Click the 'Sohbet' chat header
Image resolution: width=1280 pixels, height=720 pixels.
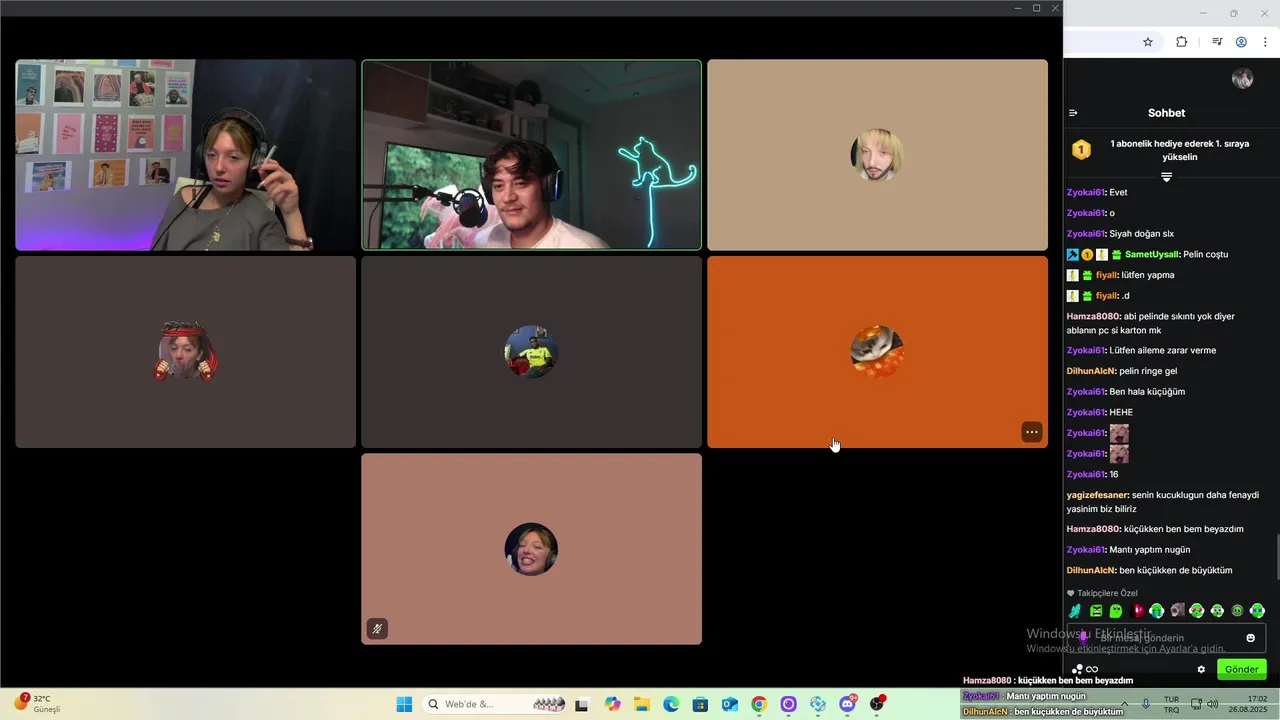(x=1166, y=113)
